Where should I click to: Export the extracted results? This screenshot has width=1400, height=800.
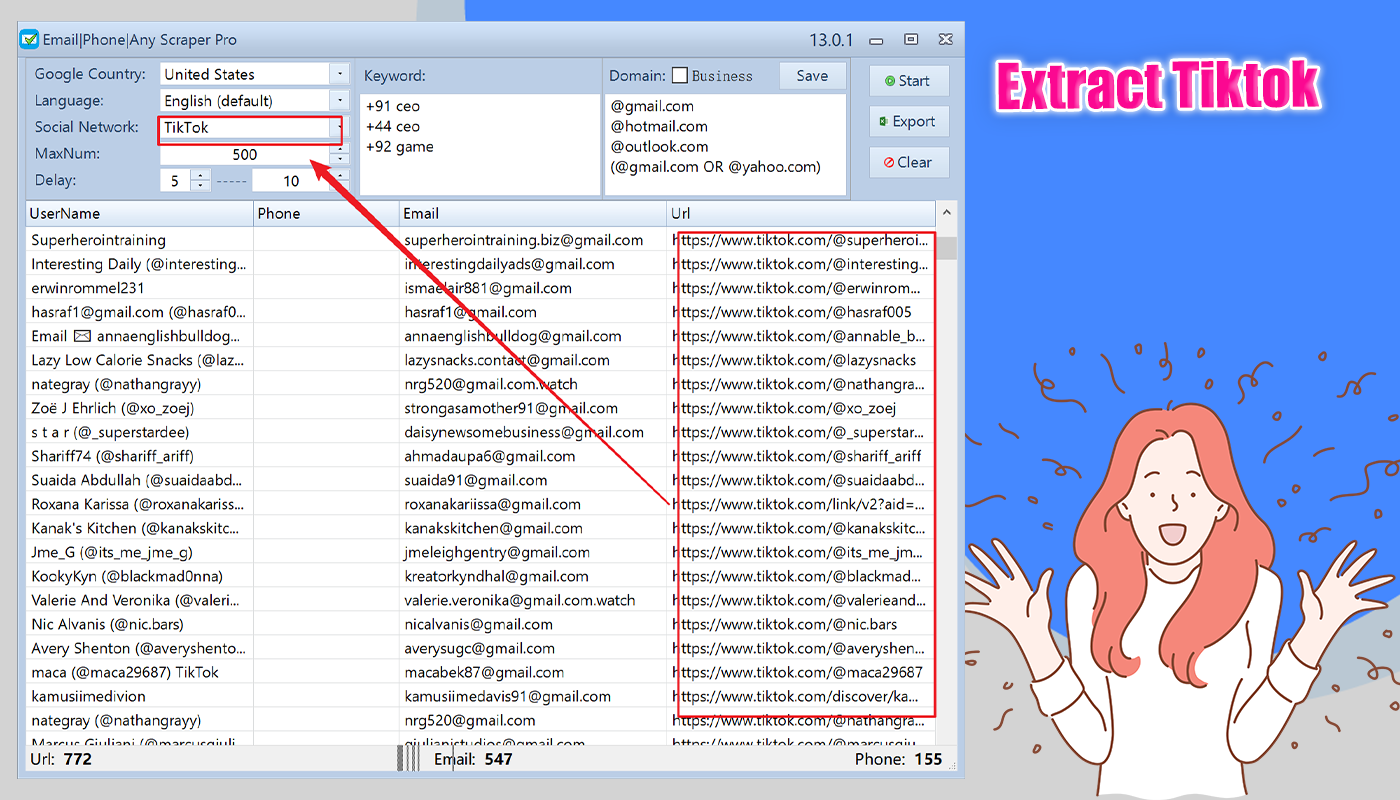point(908,122)
